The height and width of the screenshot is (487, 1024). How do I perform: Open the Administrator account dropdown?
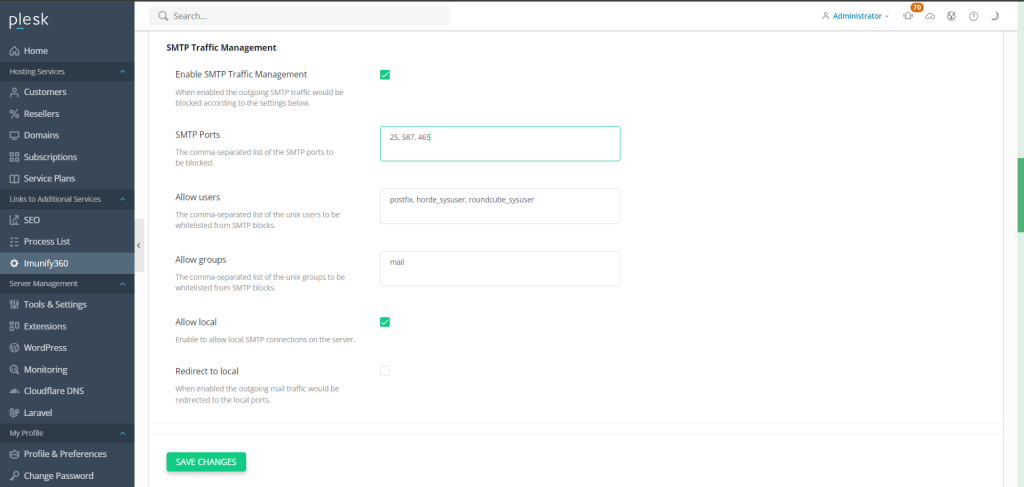coord(855,17)
